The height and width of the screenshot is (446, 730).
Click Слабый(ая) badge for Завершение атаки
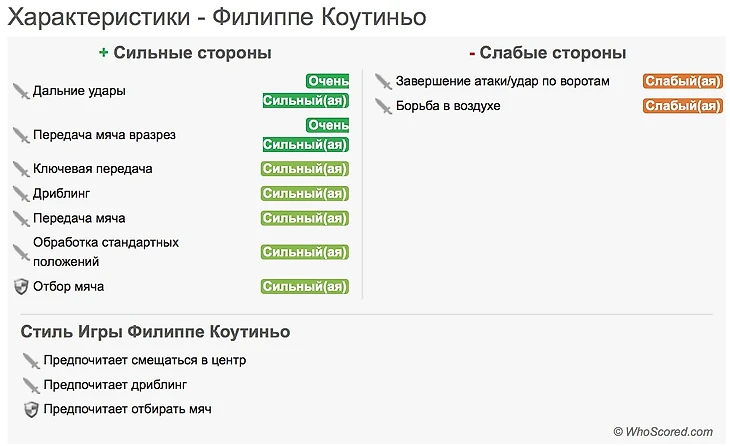[x=682, y=81]
